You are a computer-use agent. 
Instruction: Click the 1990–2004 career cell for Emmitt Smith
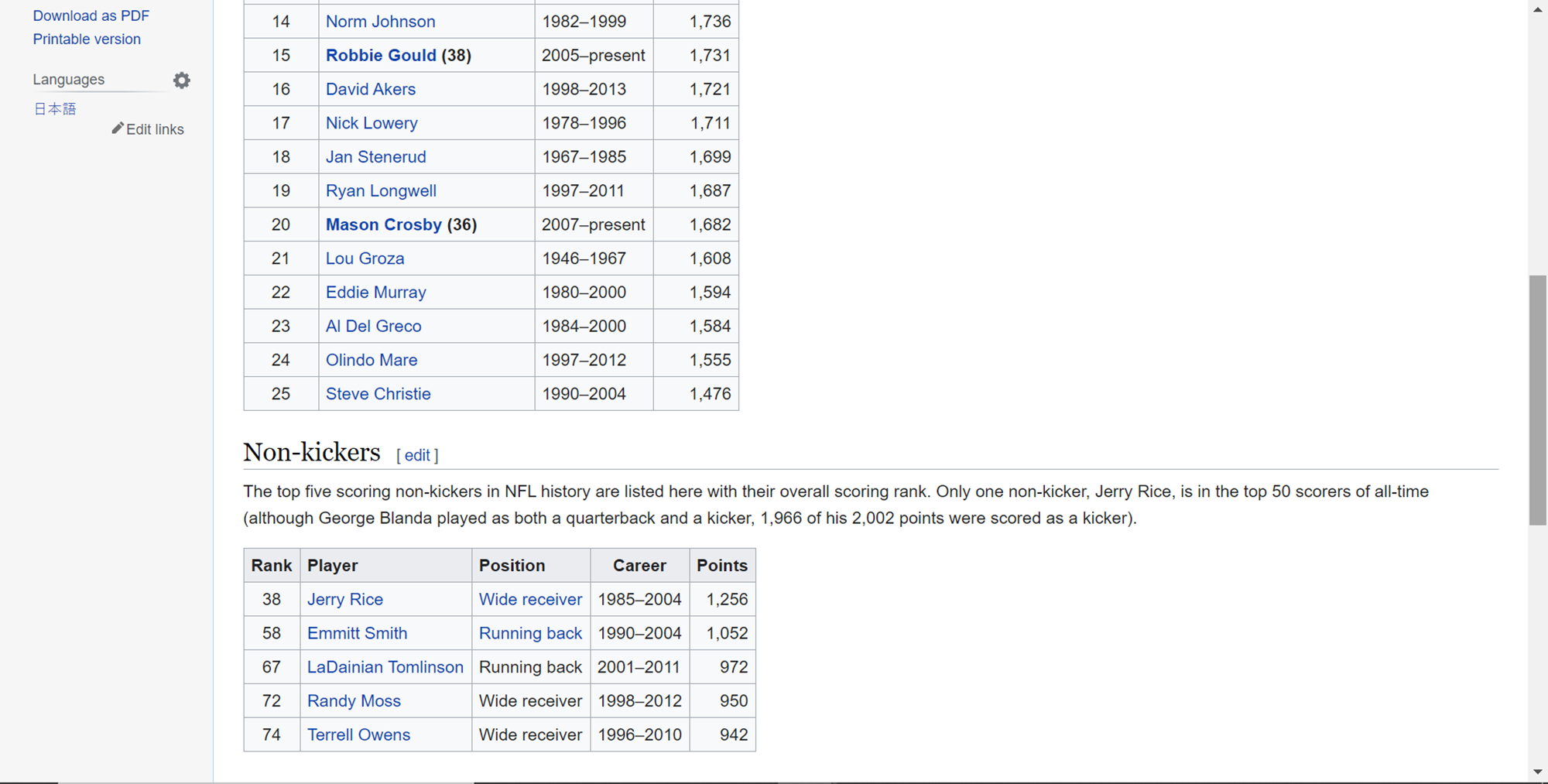(x=640, y=633)
